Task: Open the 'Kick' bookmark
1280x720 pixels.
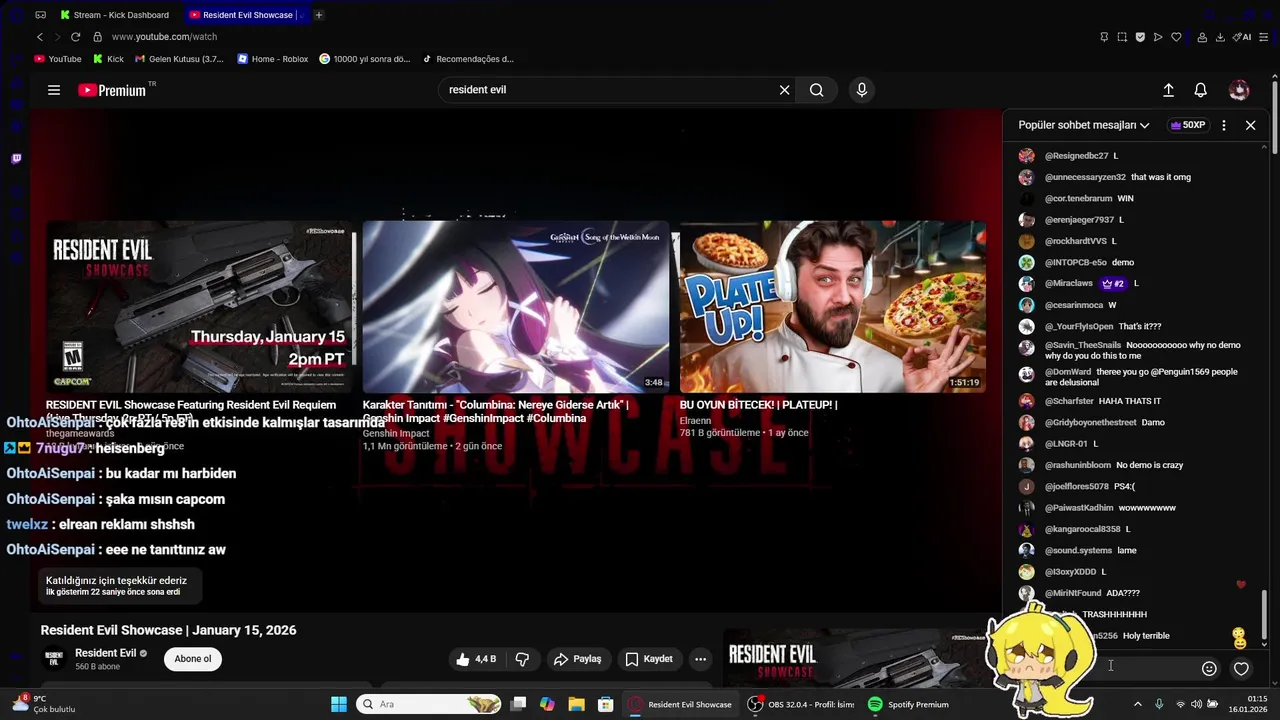Action: coord(108,59)
